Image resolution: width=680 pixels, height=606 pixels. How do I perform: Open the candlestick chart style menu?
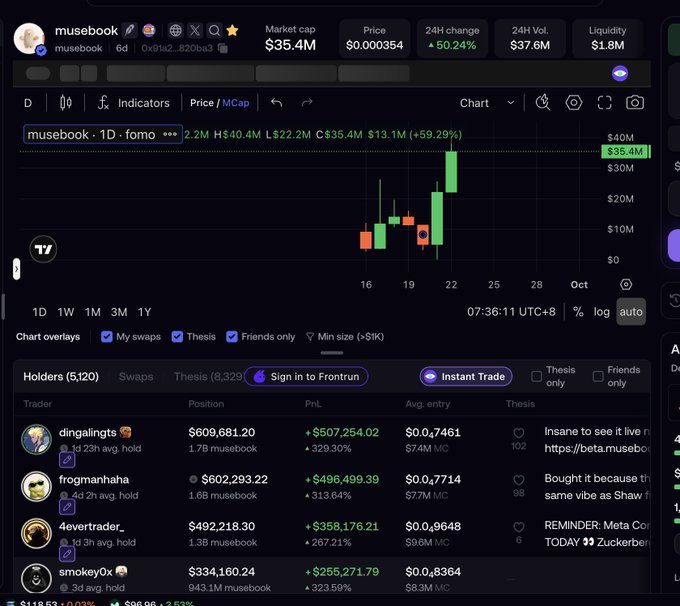[66, 103]
